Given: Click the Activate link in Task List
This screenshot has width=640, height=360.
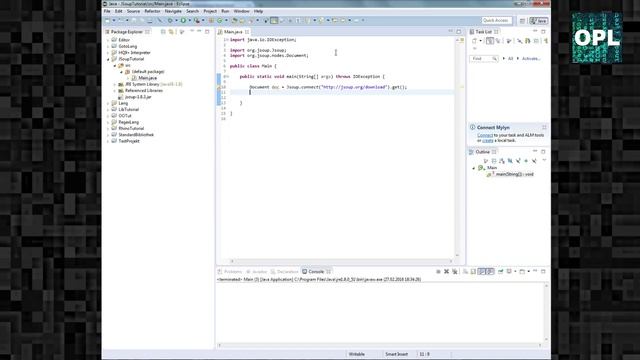Looking at the screenshot, I should tap(531, 59).
